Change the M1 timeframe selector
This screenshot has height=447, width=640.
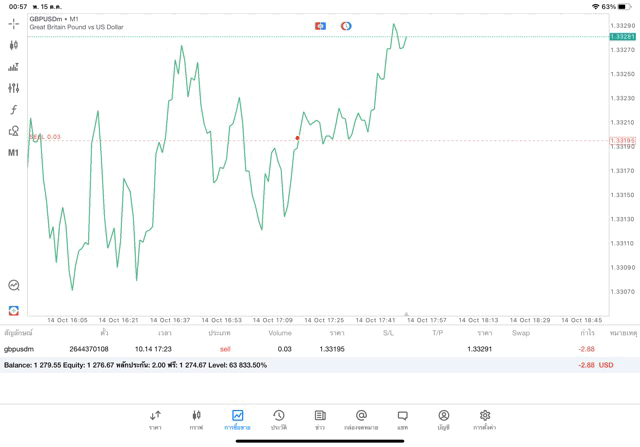coord(13,153)
